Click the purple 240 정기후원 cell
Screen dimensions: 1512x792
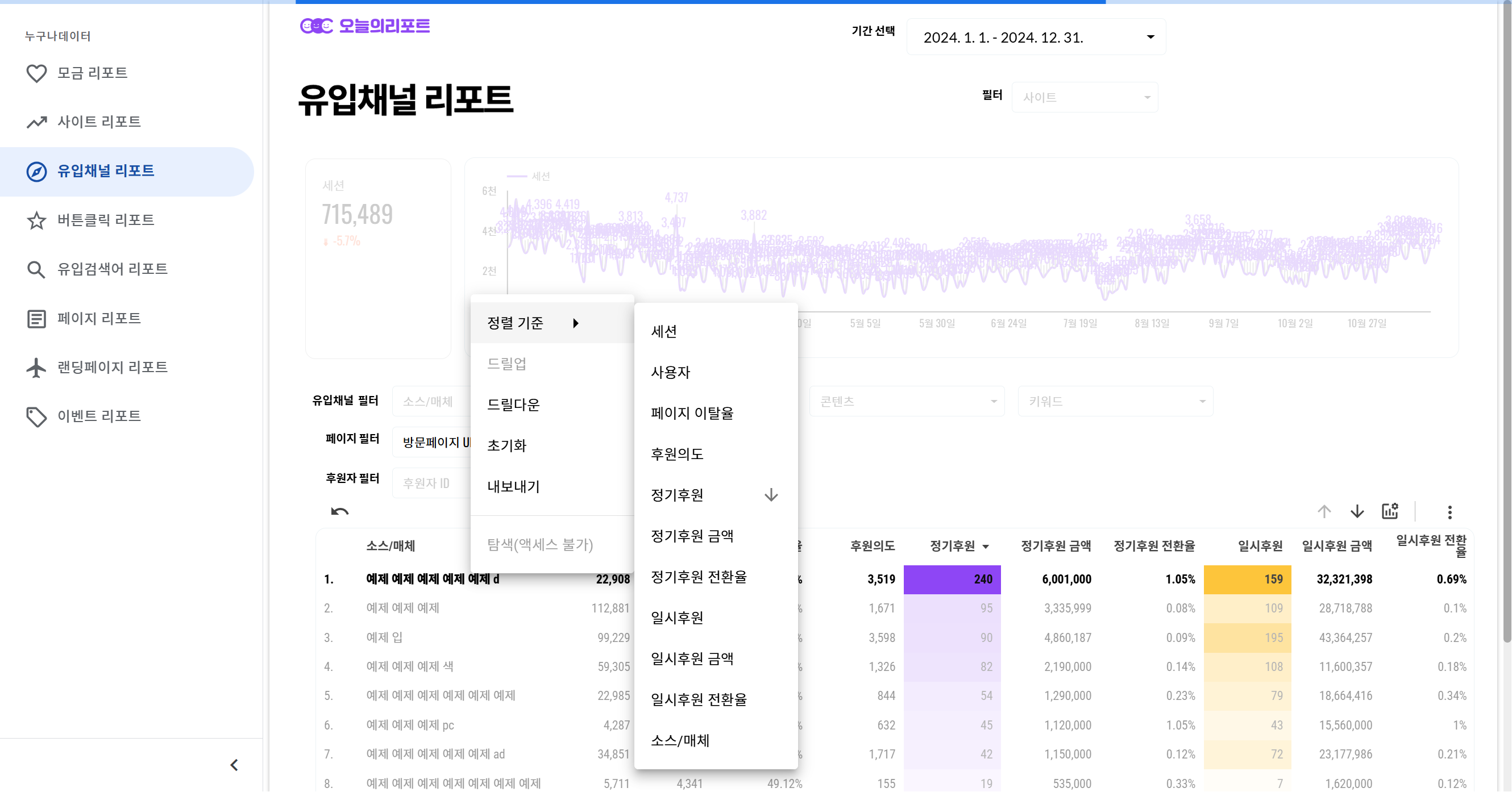click(x=952, y=580)
